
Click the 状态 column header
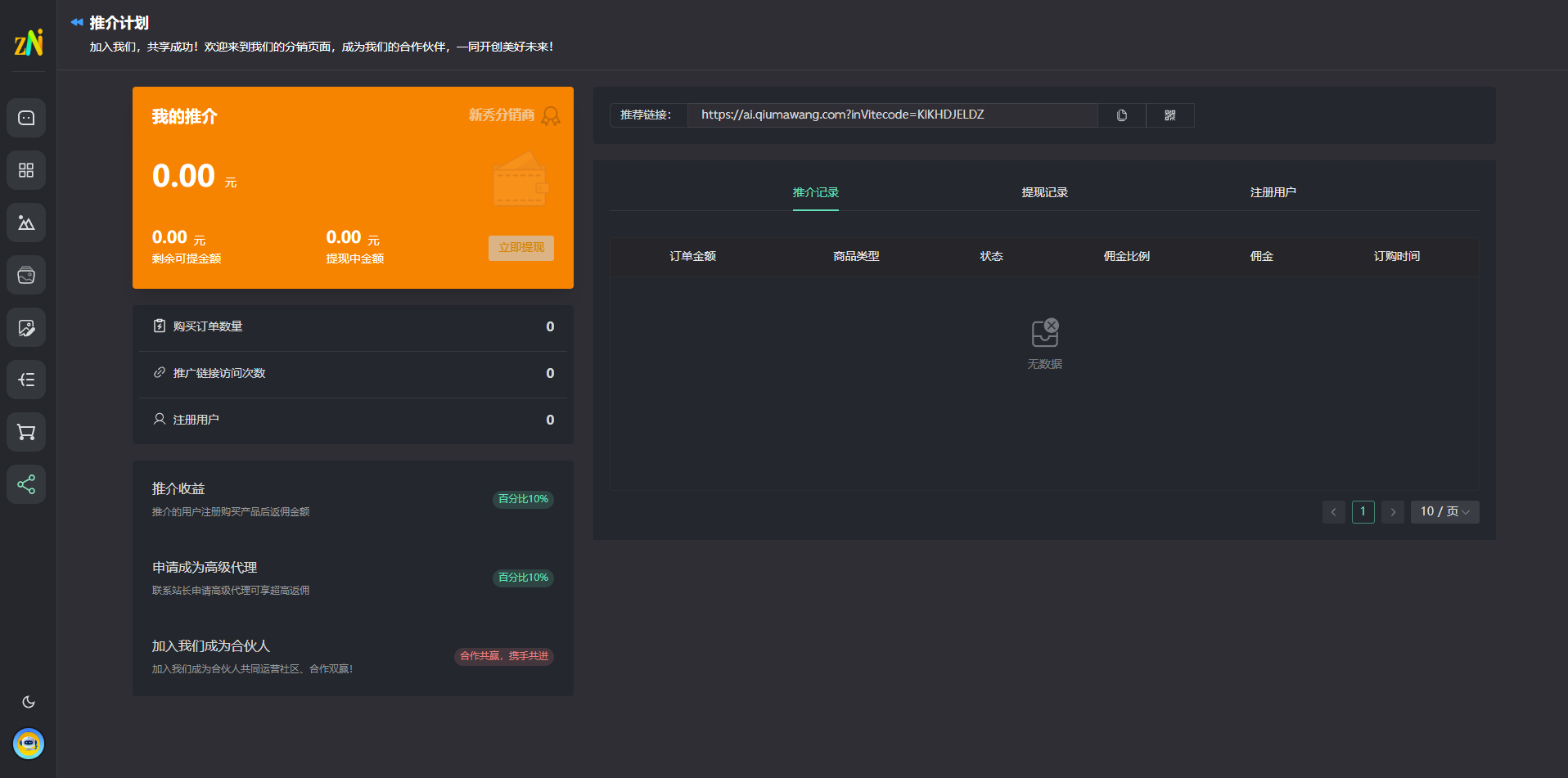point(992,256)
